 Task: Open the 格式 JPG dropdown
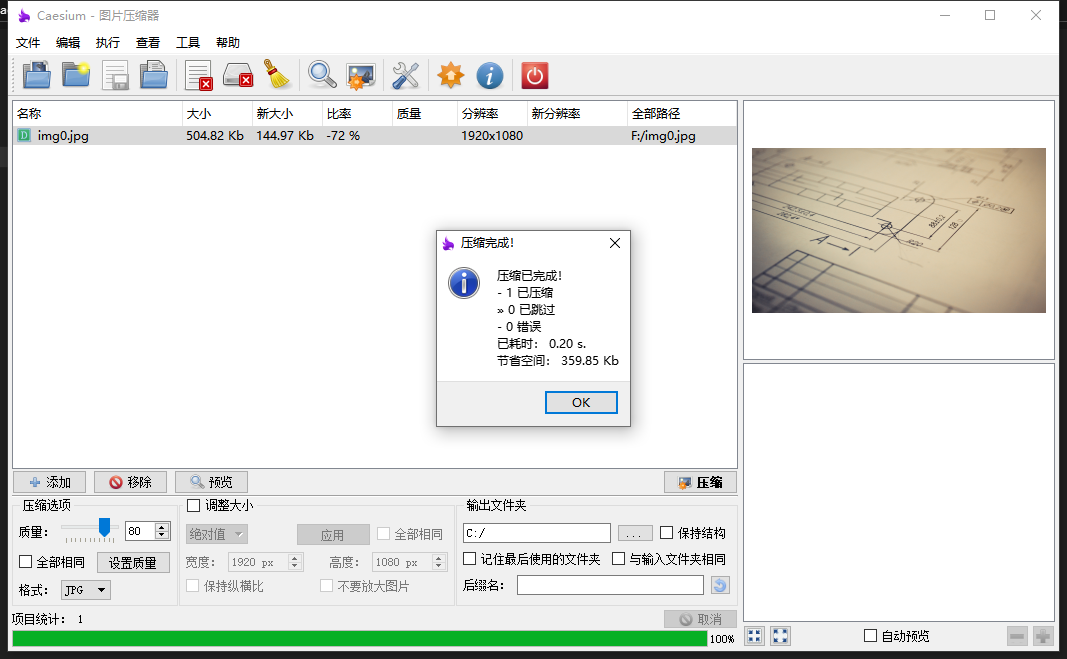tap(86, 590)
